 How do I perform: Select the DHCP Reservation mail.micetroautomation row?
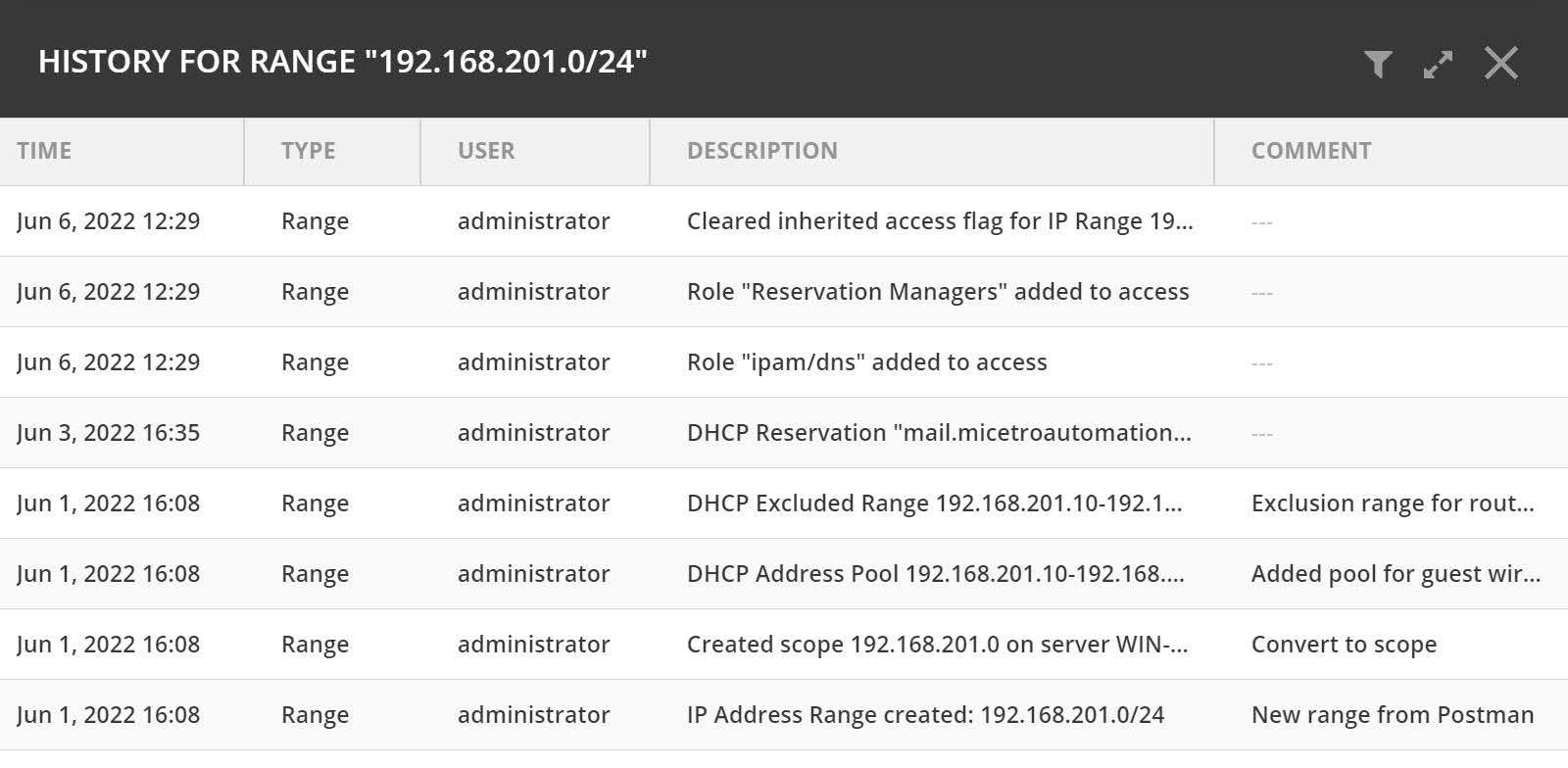[x=784, y=433]
